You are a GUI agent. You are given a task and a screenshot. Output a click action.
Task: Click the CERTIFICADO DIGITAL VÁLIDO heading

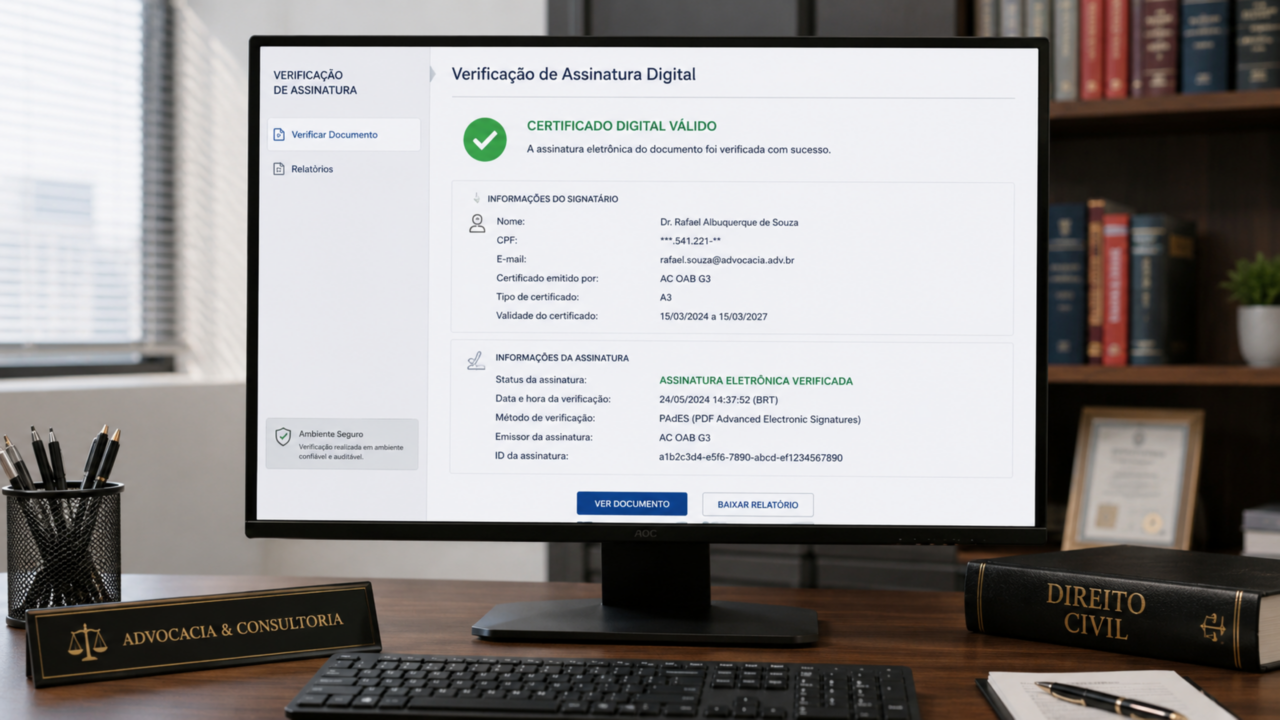622,126
